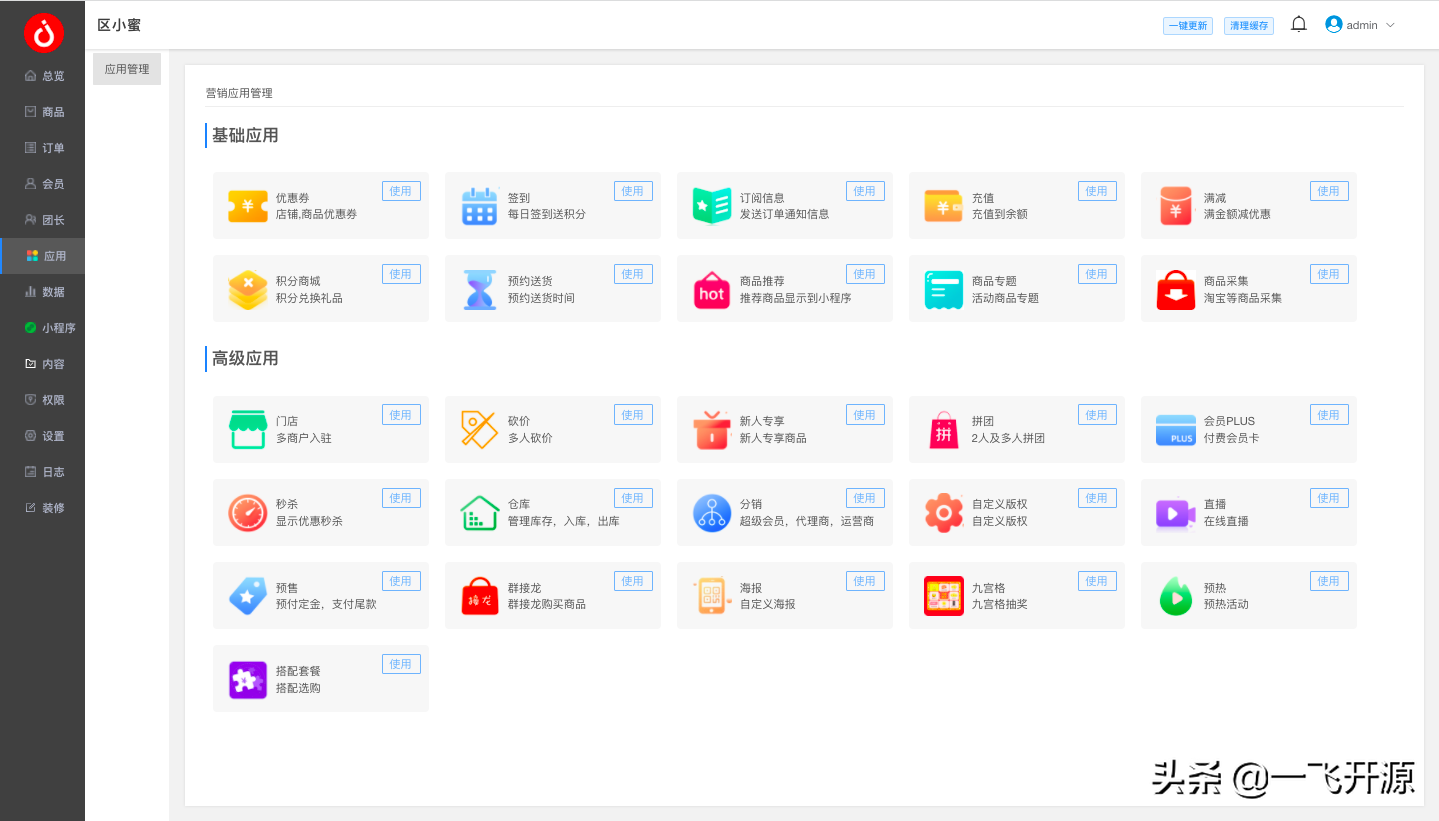The image size is (1439, 821).
Task: Click the 积分商城 stacked layers icon
Action: 248,290
